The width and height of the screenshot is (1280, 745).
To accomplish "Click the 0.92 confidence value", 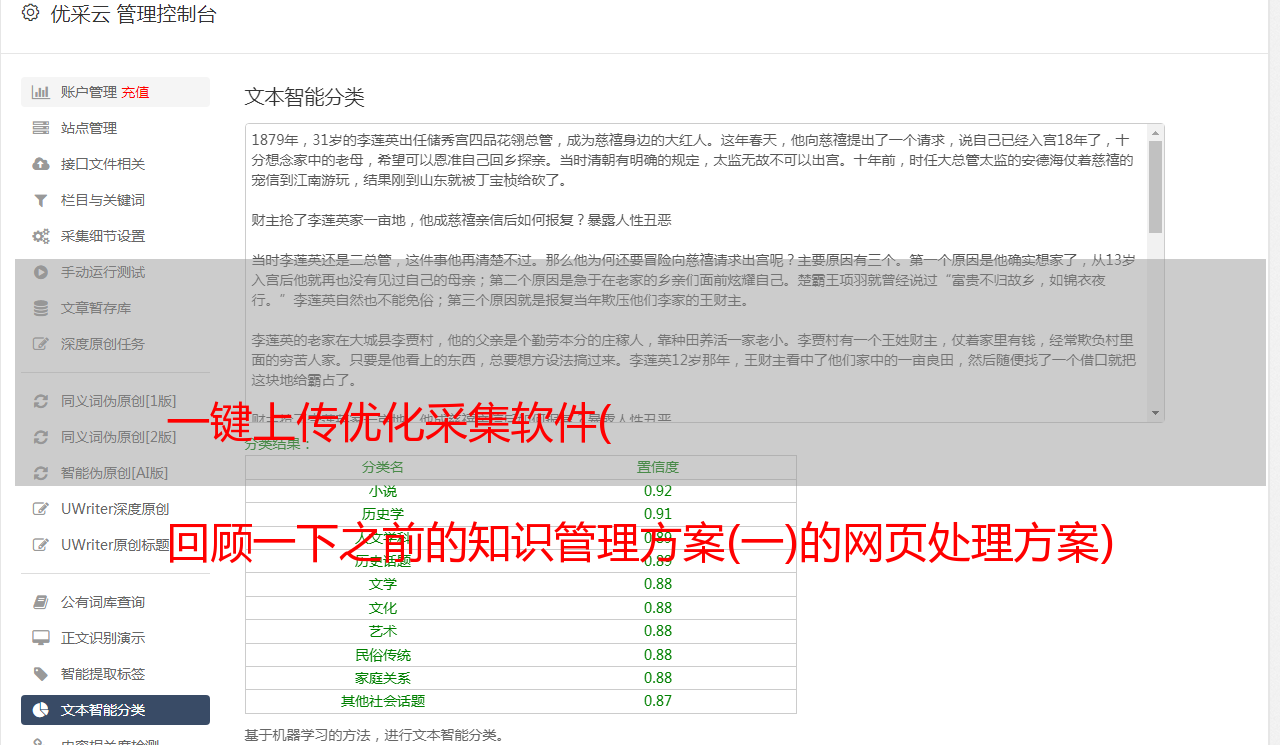I will 658,491.
